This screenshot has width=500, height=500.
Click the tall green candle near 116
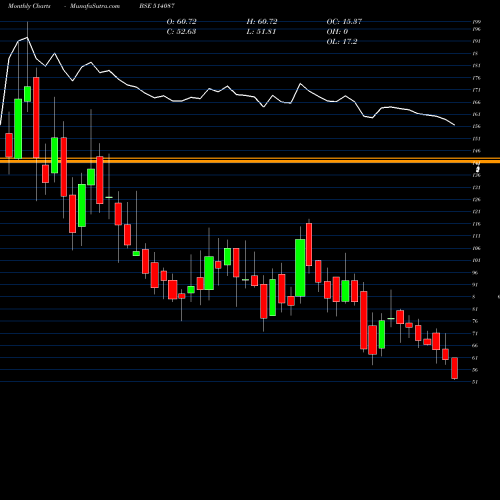tap(300, 268)
